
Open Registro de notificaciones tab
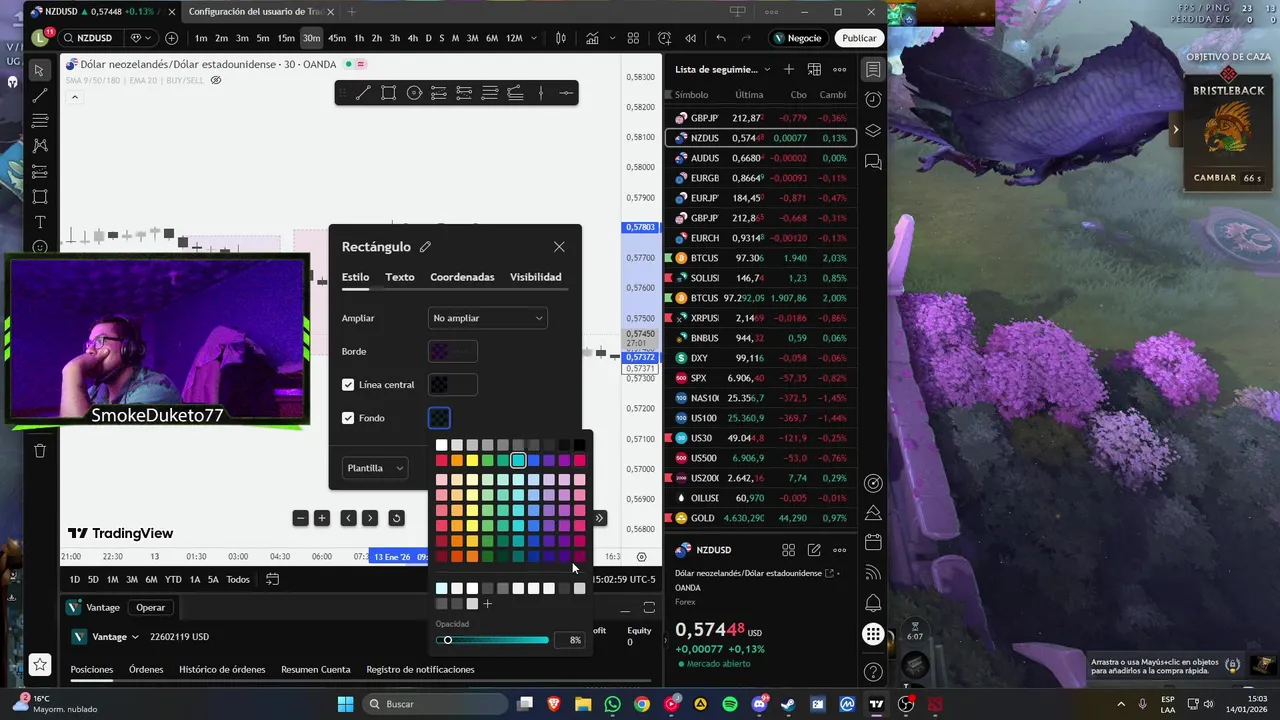pos(420,669)
